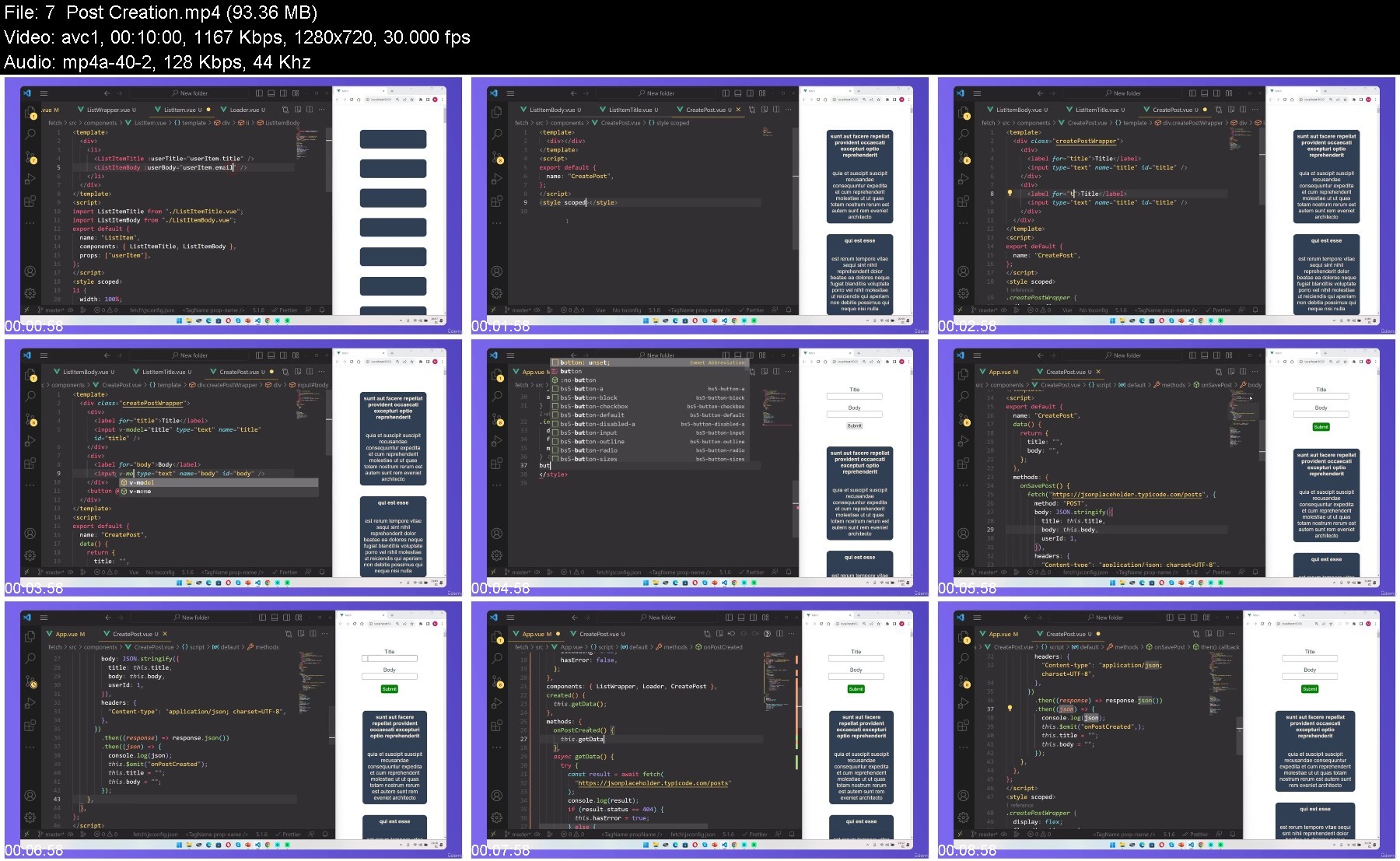Click Manage gear icon in 00:00:58 thumbnail
The image size is (1400, 861).
[x=30, y=293]
